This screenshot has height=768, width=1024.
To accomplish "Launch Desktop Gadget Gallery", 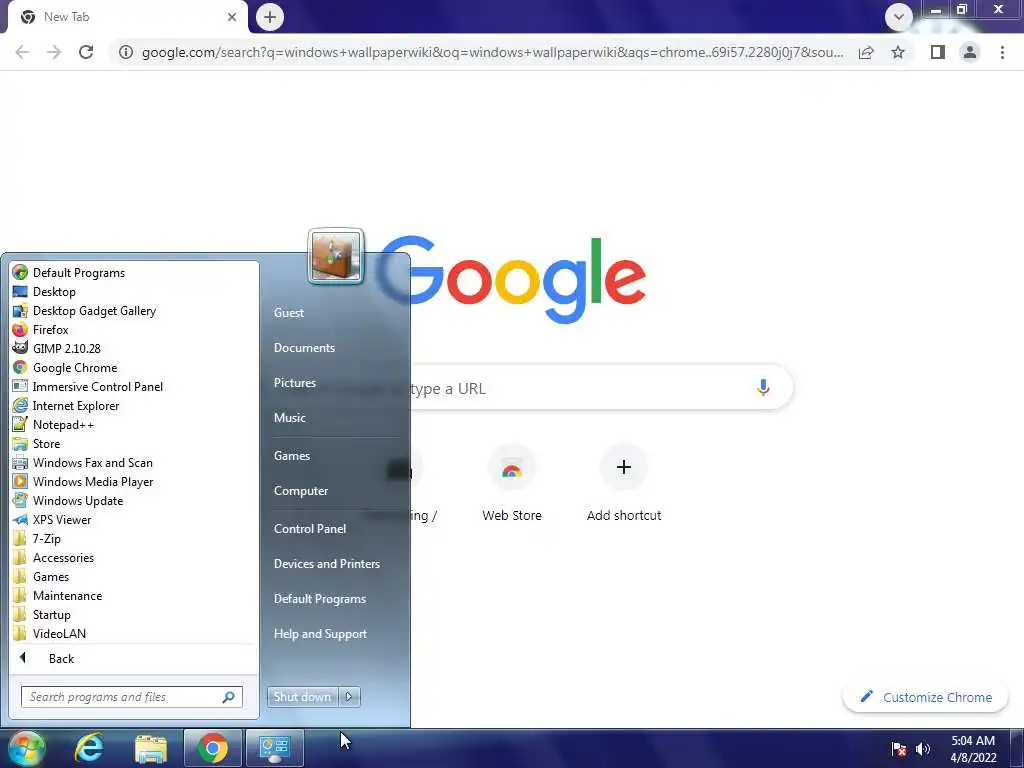I will (x=94, y=310).
